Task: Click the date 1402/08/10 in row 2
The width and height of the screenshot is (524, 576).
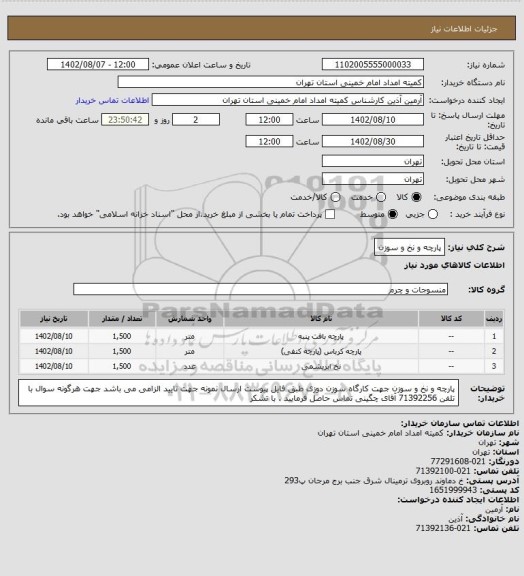Action: 54,351
